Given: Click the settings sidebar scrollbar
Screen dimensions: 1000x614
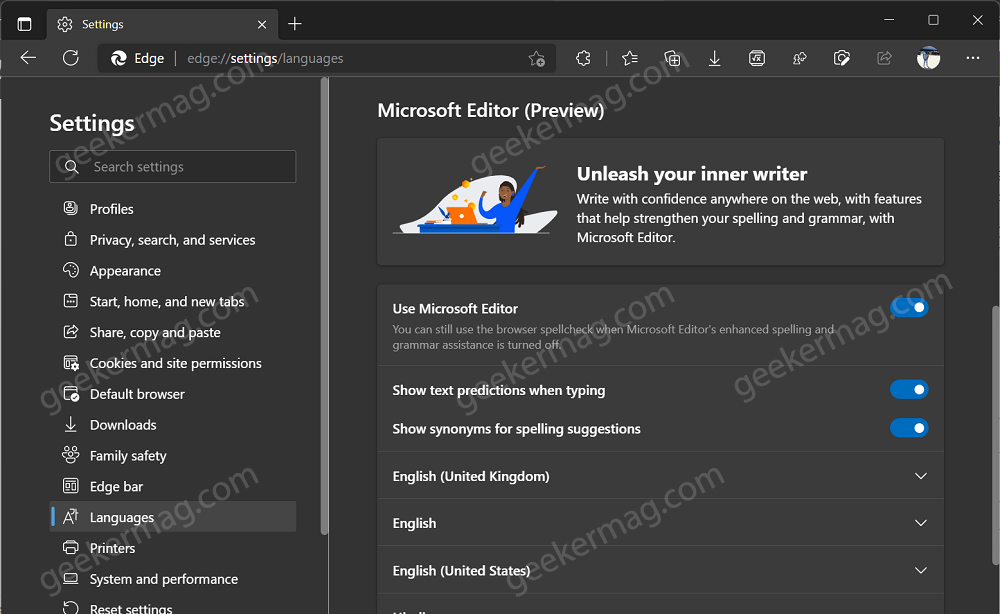Looking at the screenshot, I should [x=325, y=306].
